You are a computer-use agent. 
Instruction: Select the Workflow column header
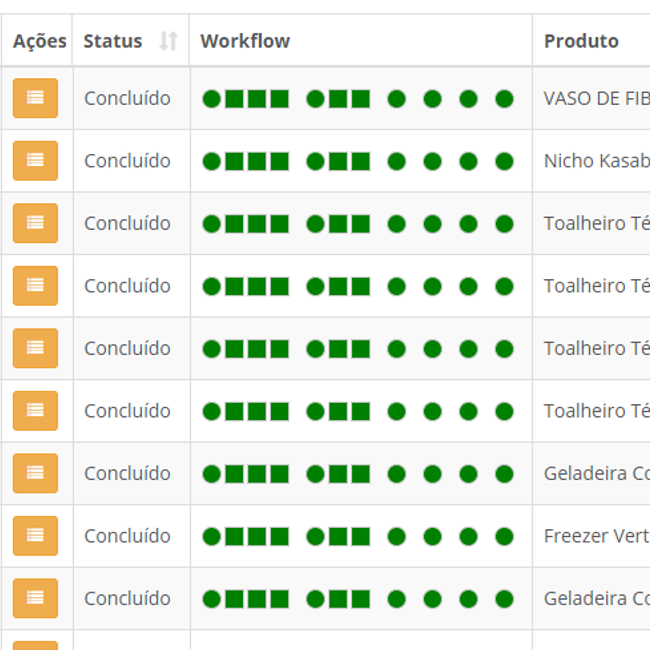(245, 41)
